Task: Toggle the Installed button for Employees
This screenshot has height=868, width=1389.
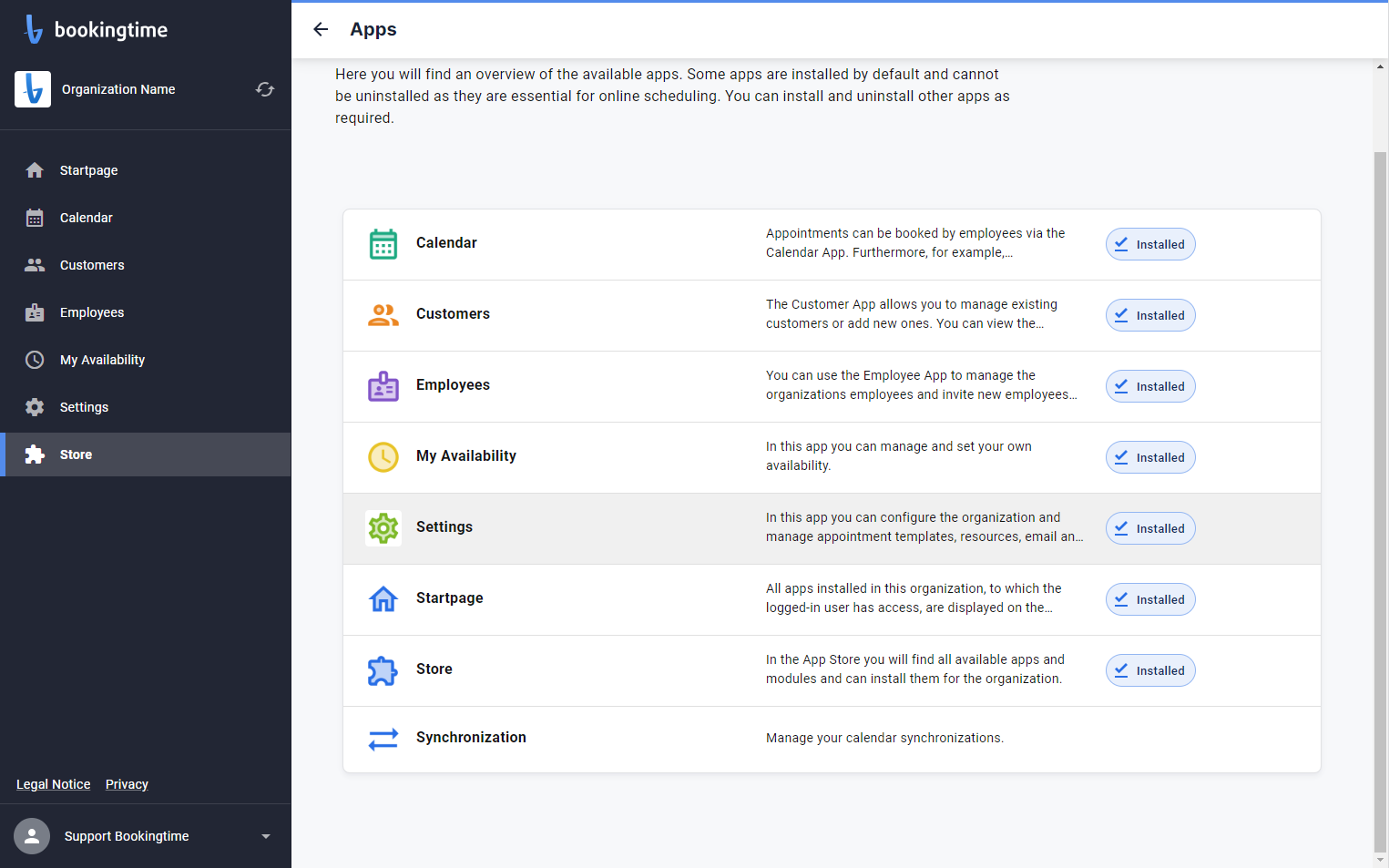Action: click(x=1150, y=386)
